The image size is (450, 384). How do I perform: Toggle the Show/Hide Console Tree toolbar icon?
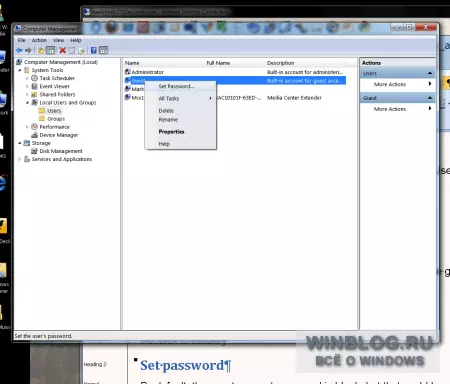[50, 50]
